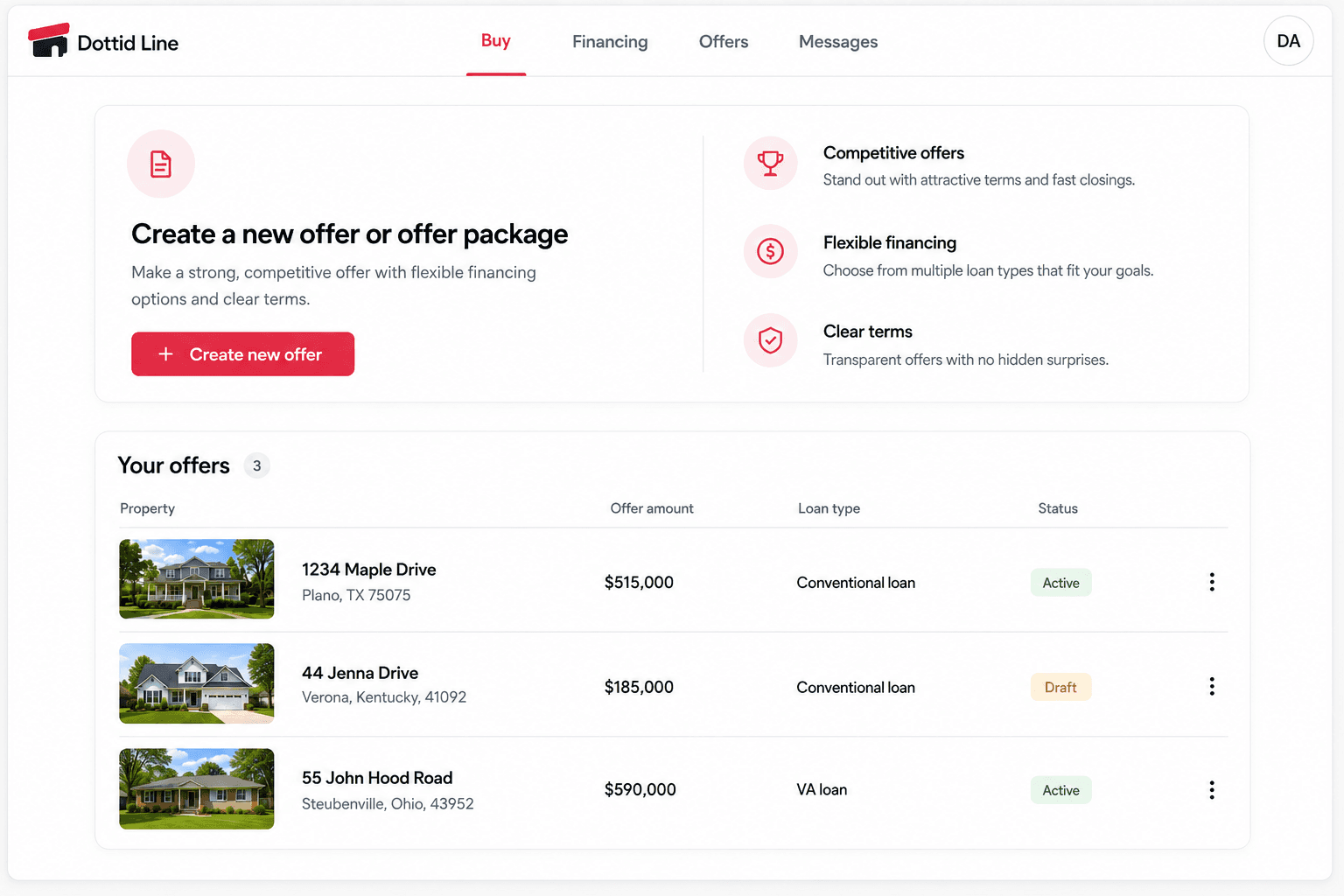The image size is (1344, 896).
Task: Select the 55 John Hood Road address
Action: (377, 778)
